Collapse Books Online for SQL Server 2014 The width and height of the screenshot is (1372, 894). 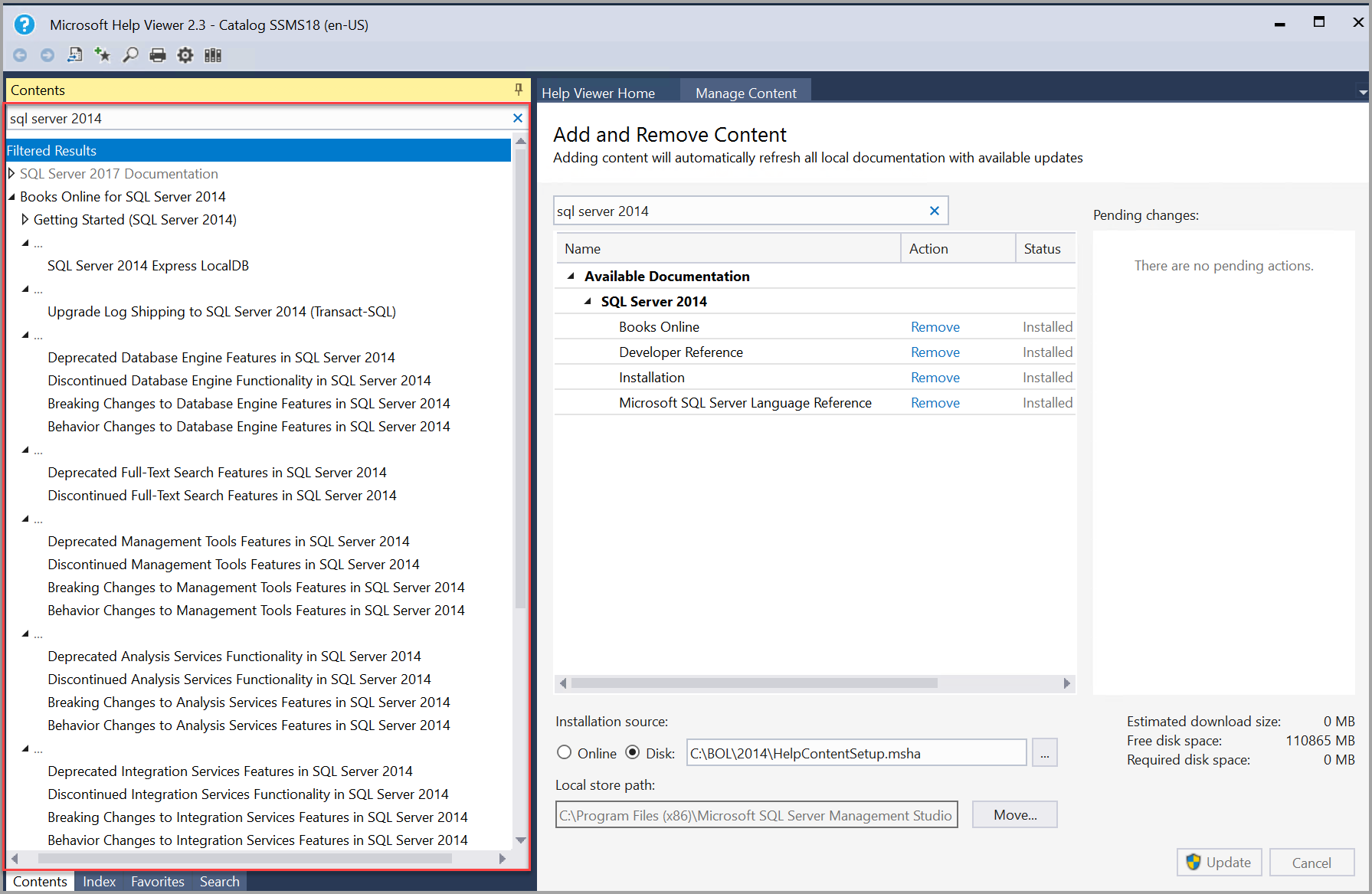[x=11, y=196]
